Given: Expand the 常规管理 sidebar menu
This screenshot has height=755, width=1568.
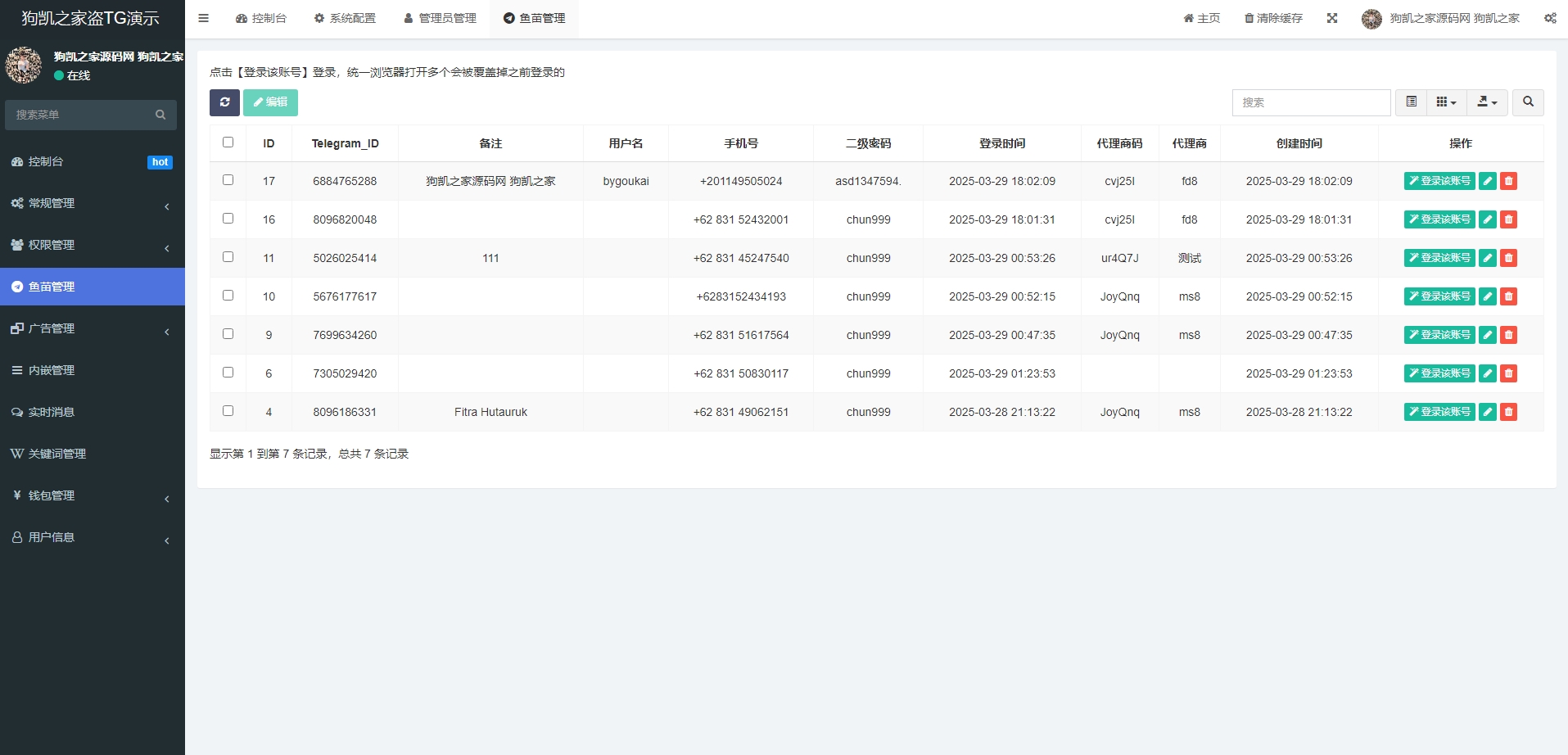Looking at the screenshot, I should [92, 203].
